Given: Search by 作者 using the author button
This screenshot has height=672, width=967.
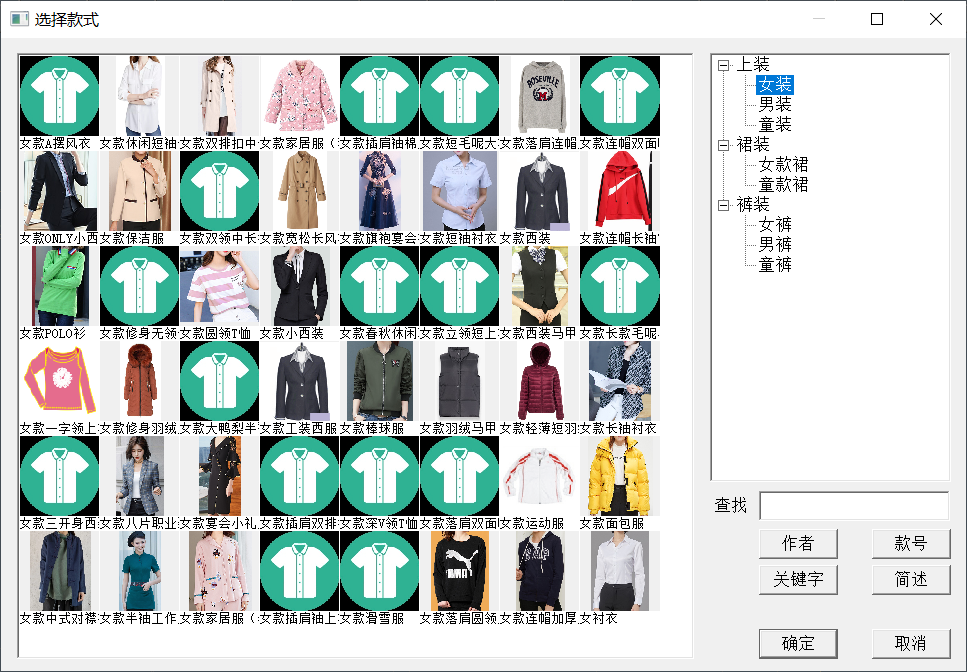Looking at the screenshot, I should (x=798, y=543).
